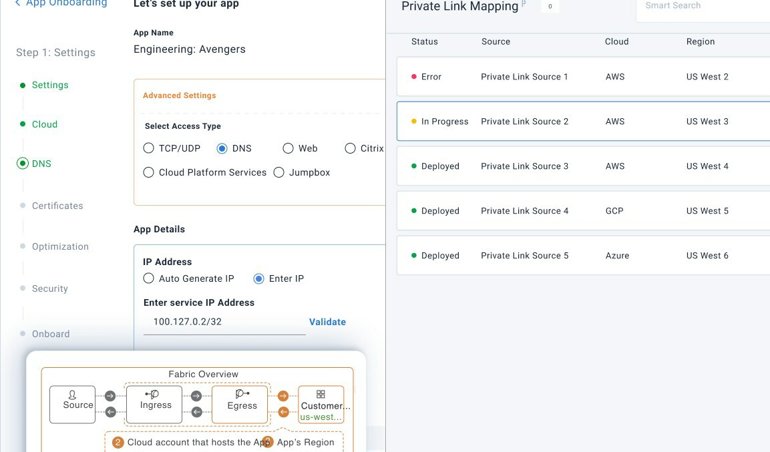Viewport: 770px width, 452px height.
Task: Choose the Web access type radio button
Action: pyautogui.click(x=288, y=148)
